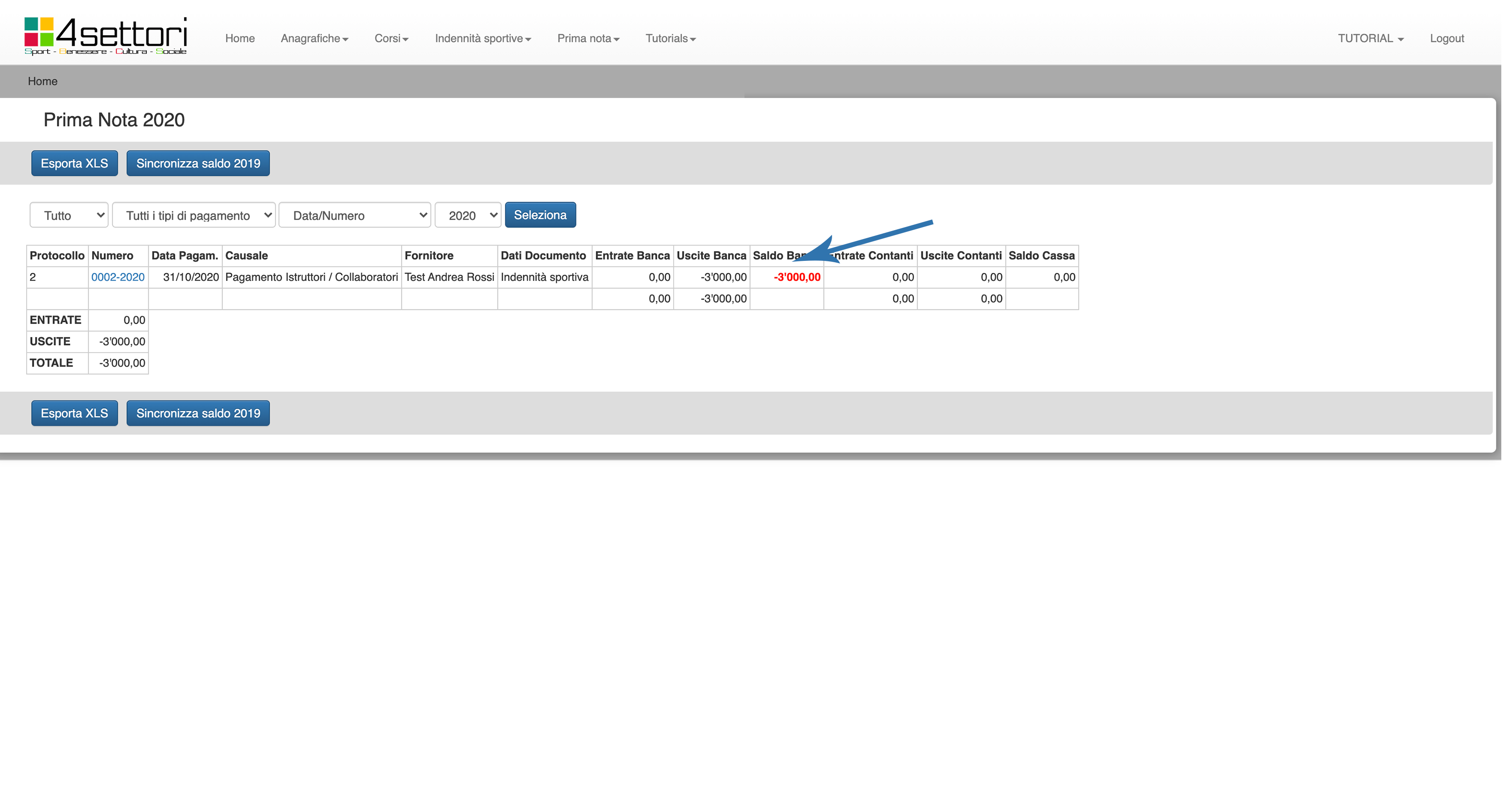Viewport: 1512px width, 812px height.
Task: Click the 4settori logo
Action: (x=105, y=37)
